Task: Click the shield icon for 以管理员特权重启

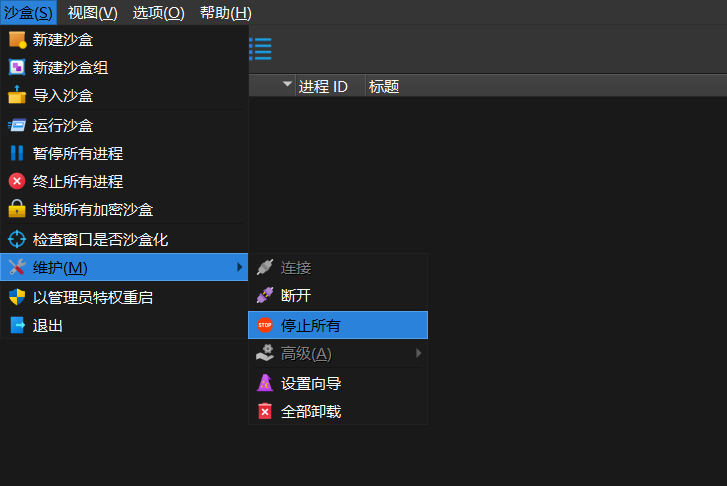Action: [x=17, y=297]
